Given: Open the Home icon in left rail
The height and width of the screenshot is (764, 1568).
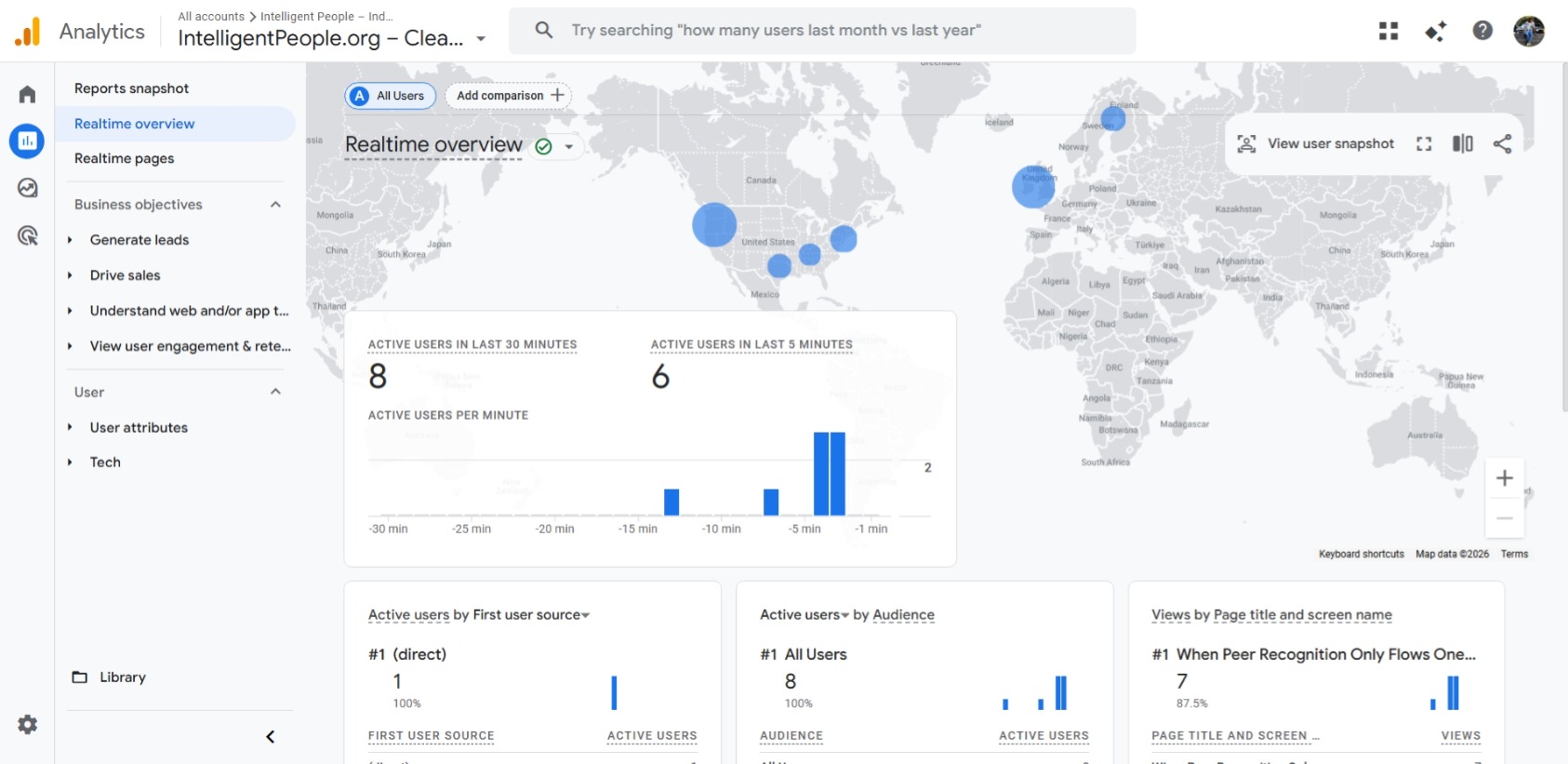Looking at the screenshot, I should (x=27, y=94).
